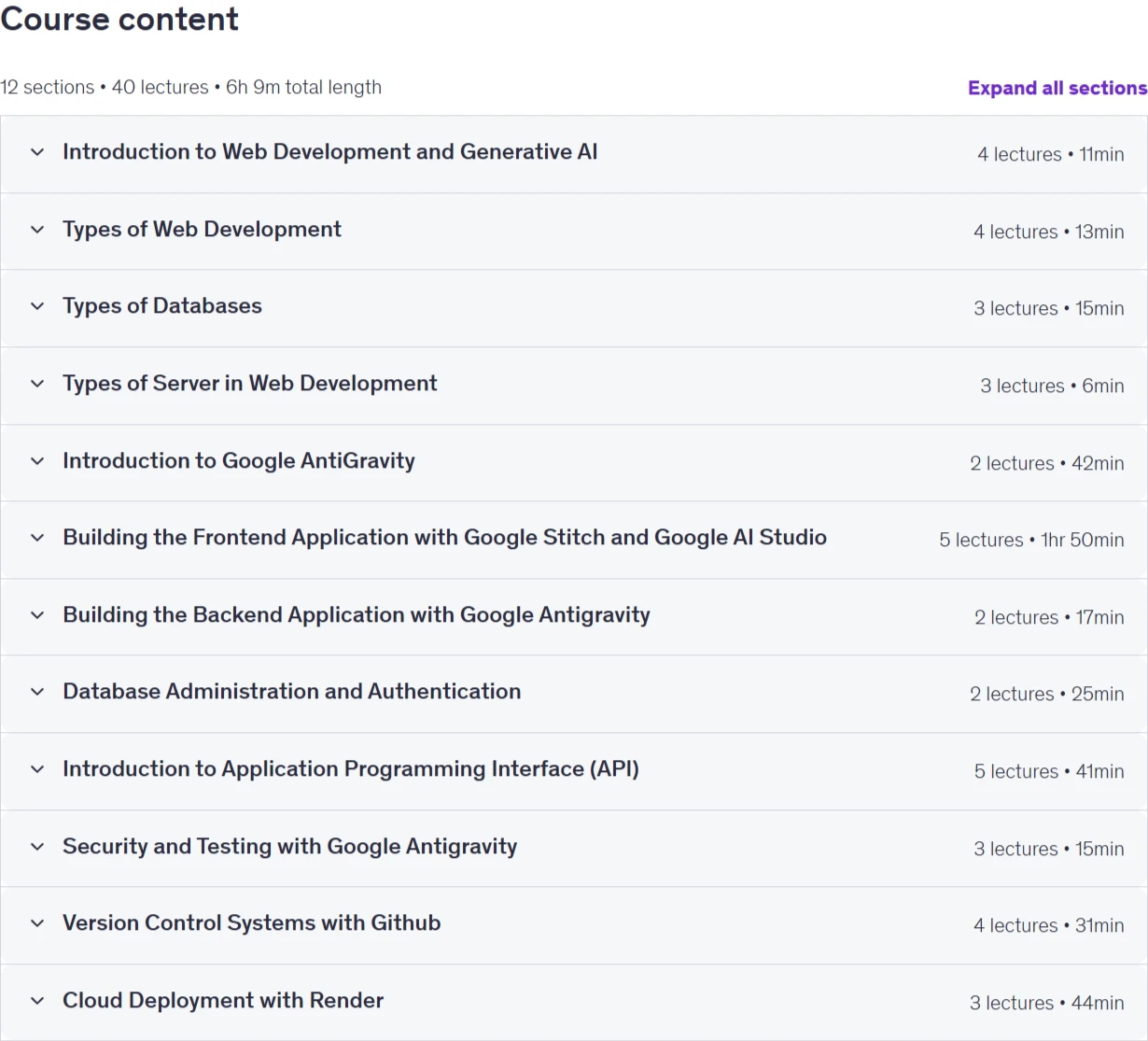Open chevron for Database Administration and Authentication
Screen dimensions: 1148x1041
37,692
